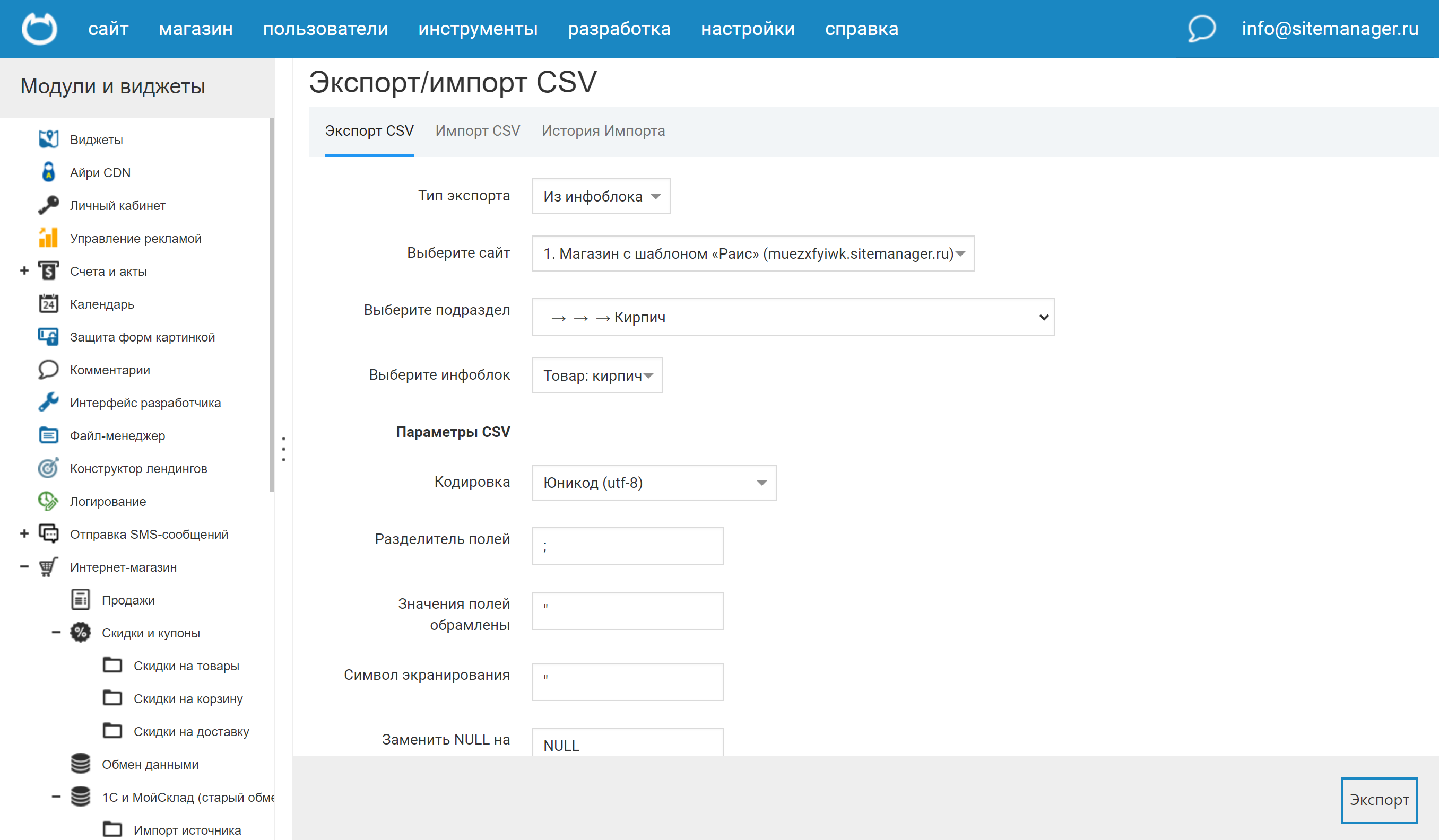The image size is (1439, 840).
Task: Open Виджеты module icon
Action: 48,139
